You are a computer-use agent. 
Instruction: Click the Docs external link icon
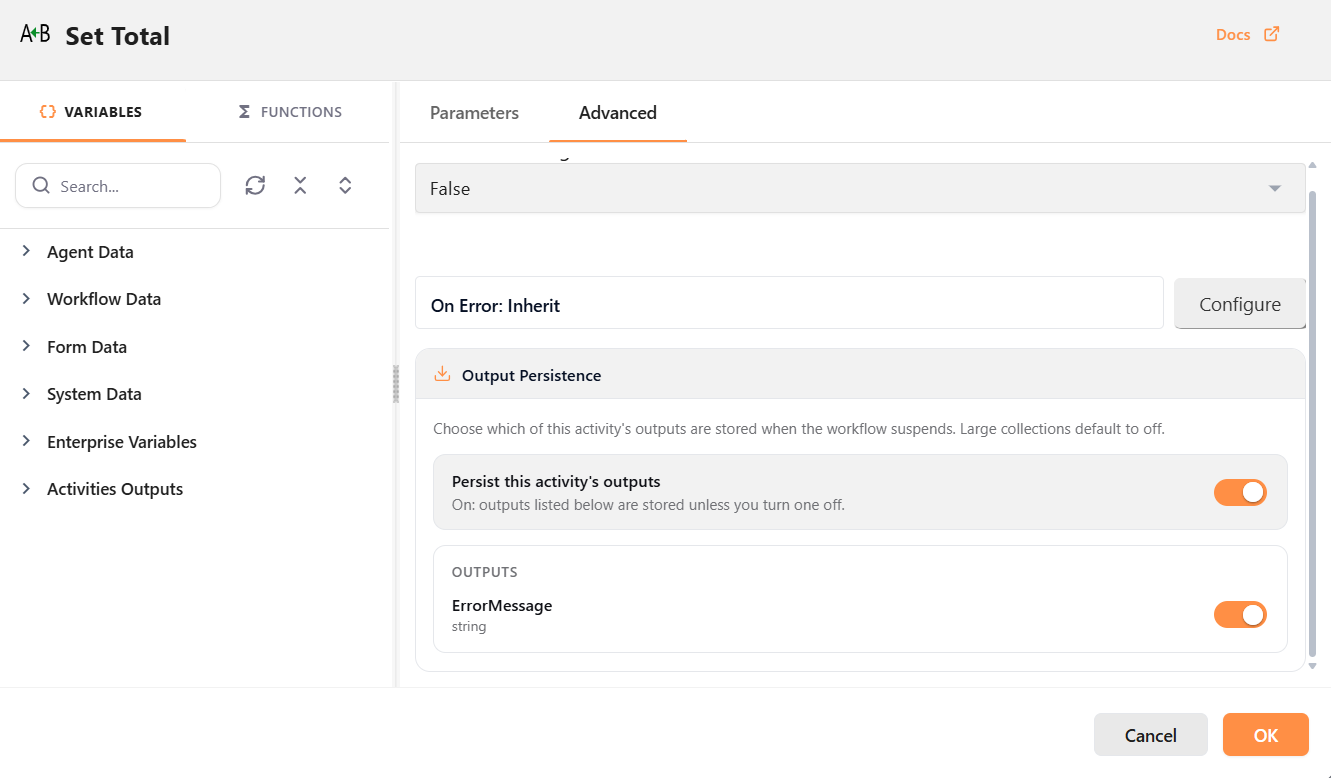point(1271,34)
